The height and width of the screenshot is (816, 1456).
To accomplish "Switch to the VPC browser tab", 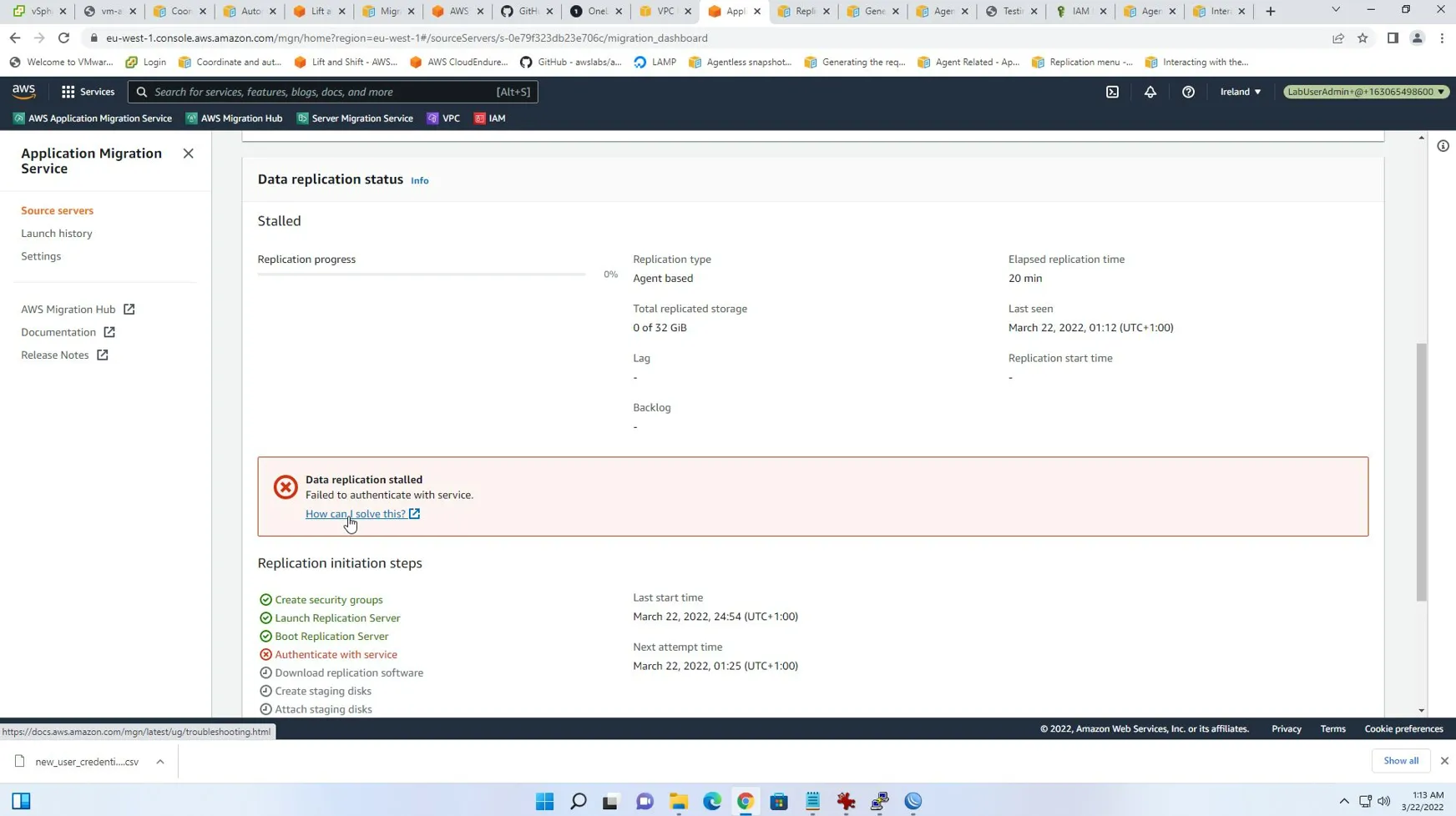I will pos(665,11).
